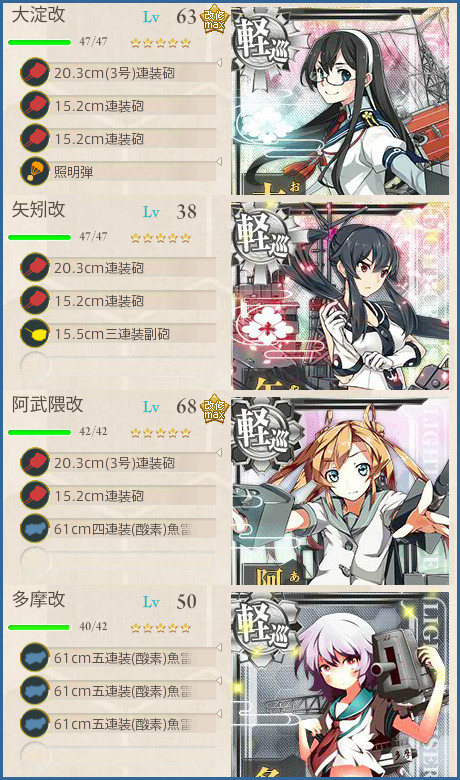The height and width of the screenshot is (780, 460).
Task: Select Tama's third 61cm五連装 torpedo icon
Action: [x=35, y=723]
